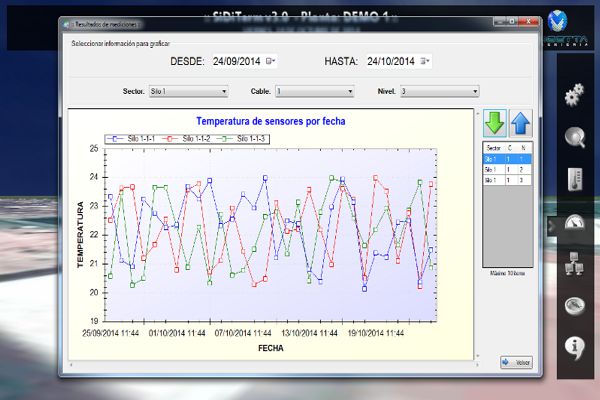The height and width of the screenshot is (400, 600).
Task: Click the sidebar collapse arrow on right panel
Action: 551,226
